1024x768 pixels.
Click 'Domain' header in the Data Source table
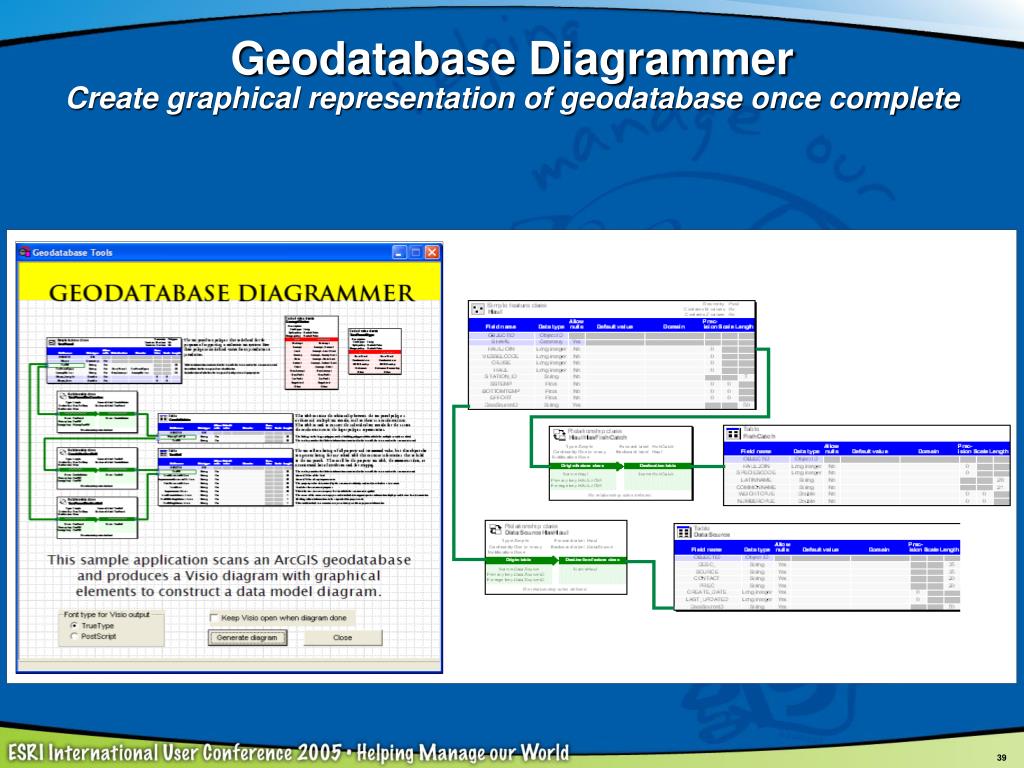[x=879, y=550]
